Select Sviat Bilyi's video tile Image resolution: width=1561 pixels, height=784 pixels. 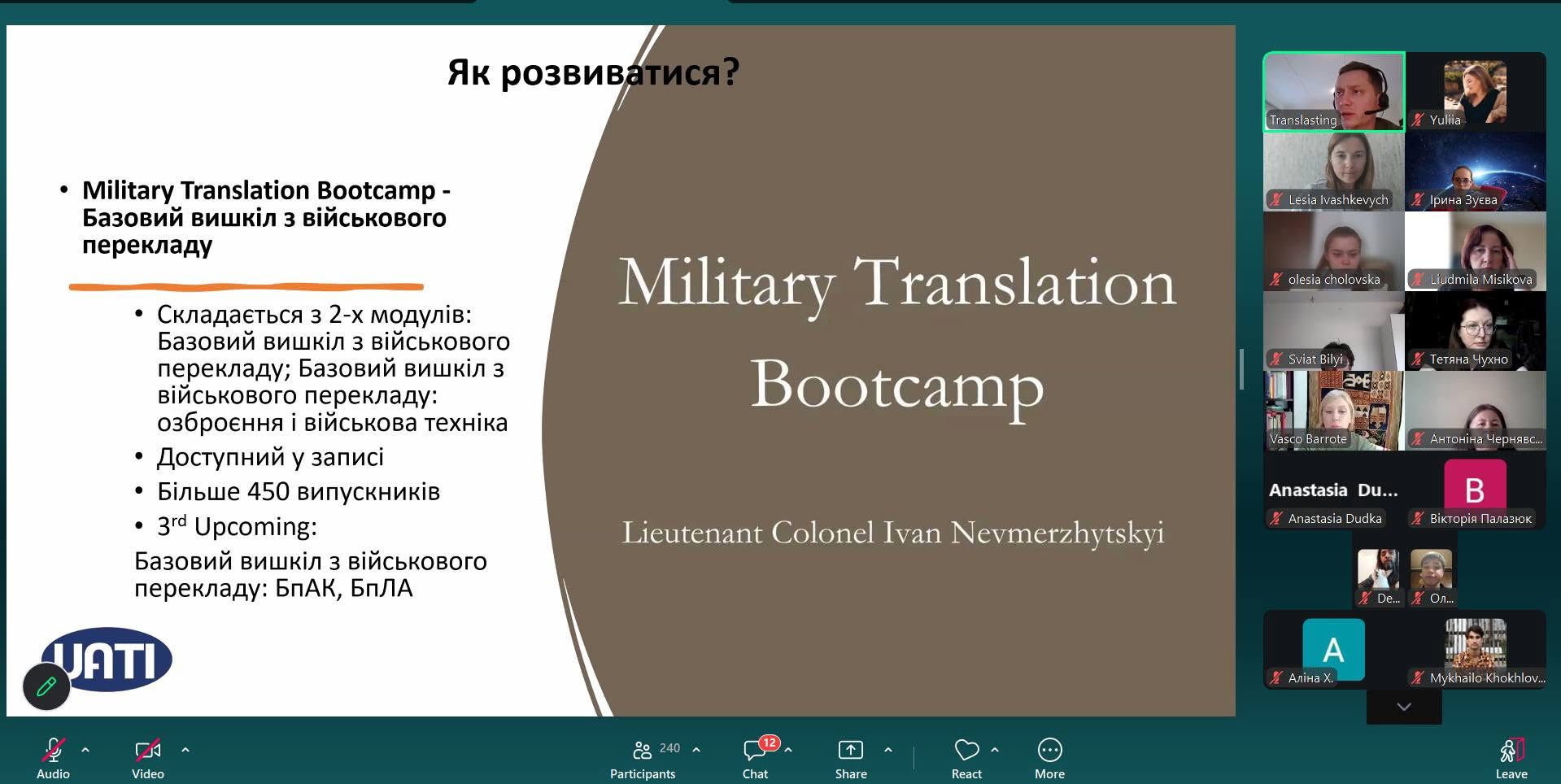pyautogui.click(x=1334, y=331)
